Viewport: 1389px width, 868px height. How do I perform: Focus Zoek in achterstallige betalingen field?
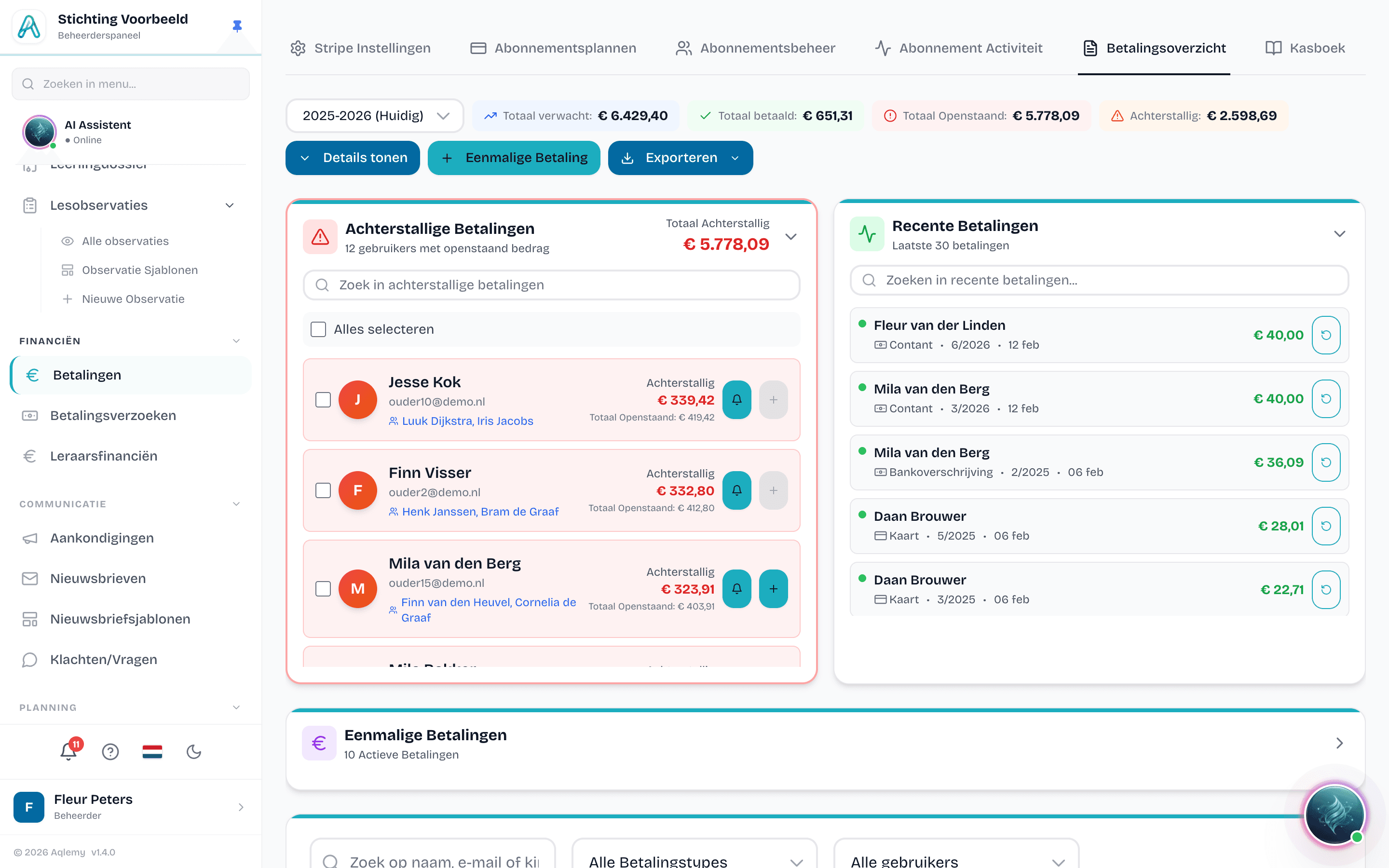tap(551, 285)
